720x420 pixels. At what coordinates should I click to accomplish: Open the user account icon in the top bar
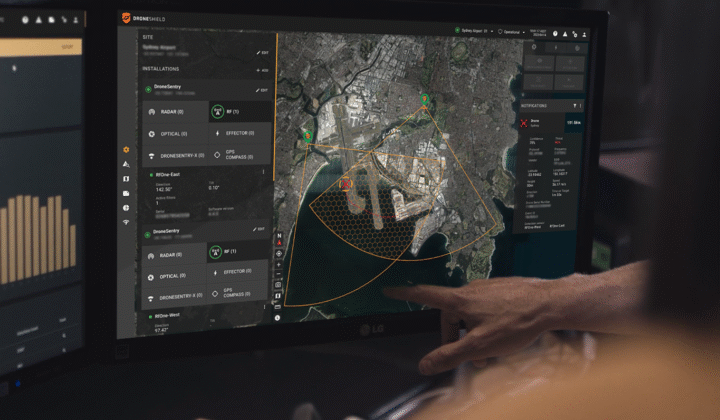pyautogui.click(x=584, y=34)
